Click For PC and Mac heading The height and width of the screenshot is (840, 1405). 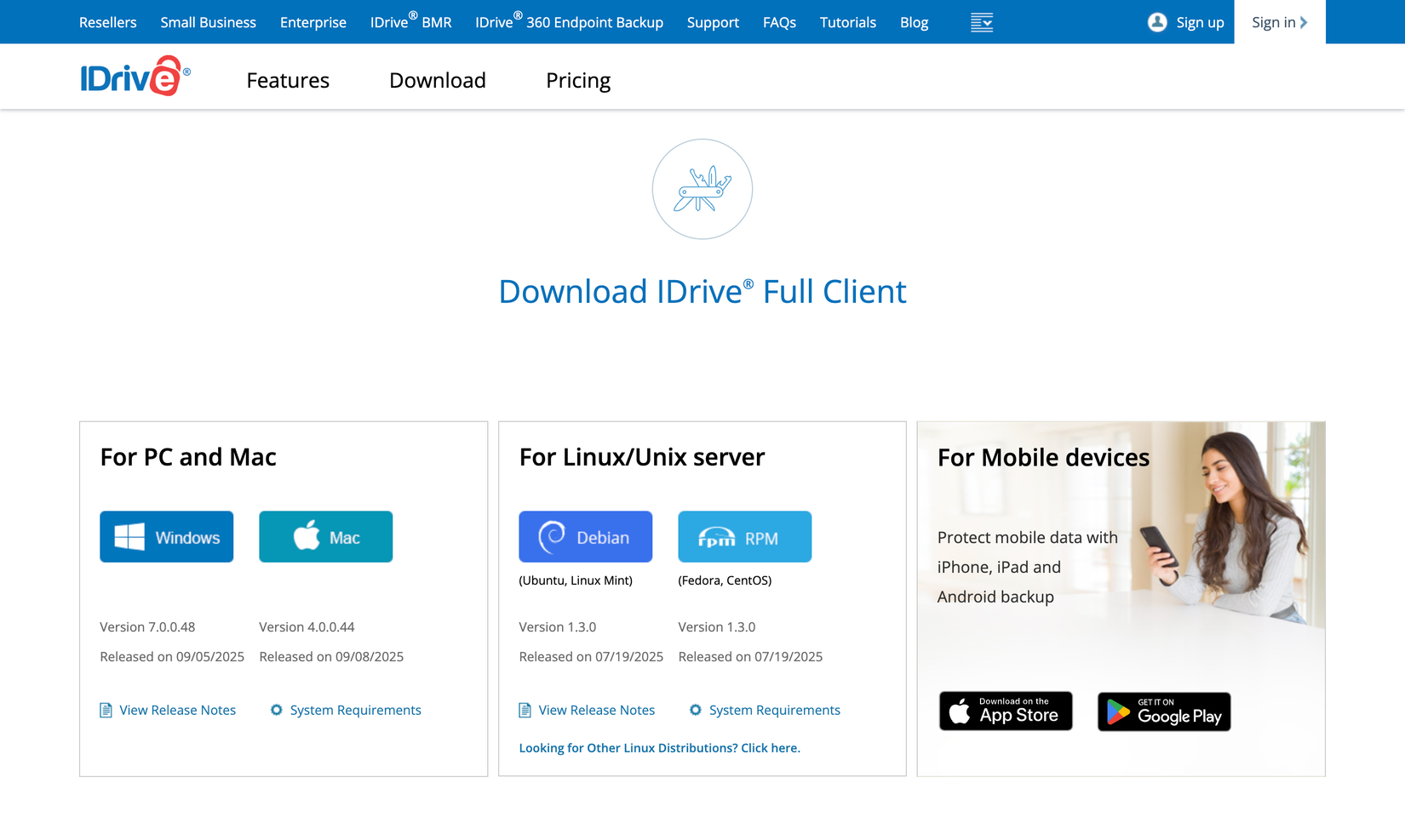tap(188, 457)
